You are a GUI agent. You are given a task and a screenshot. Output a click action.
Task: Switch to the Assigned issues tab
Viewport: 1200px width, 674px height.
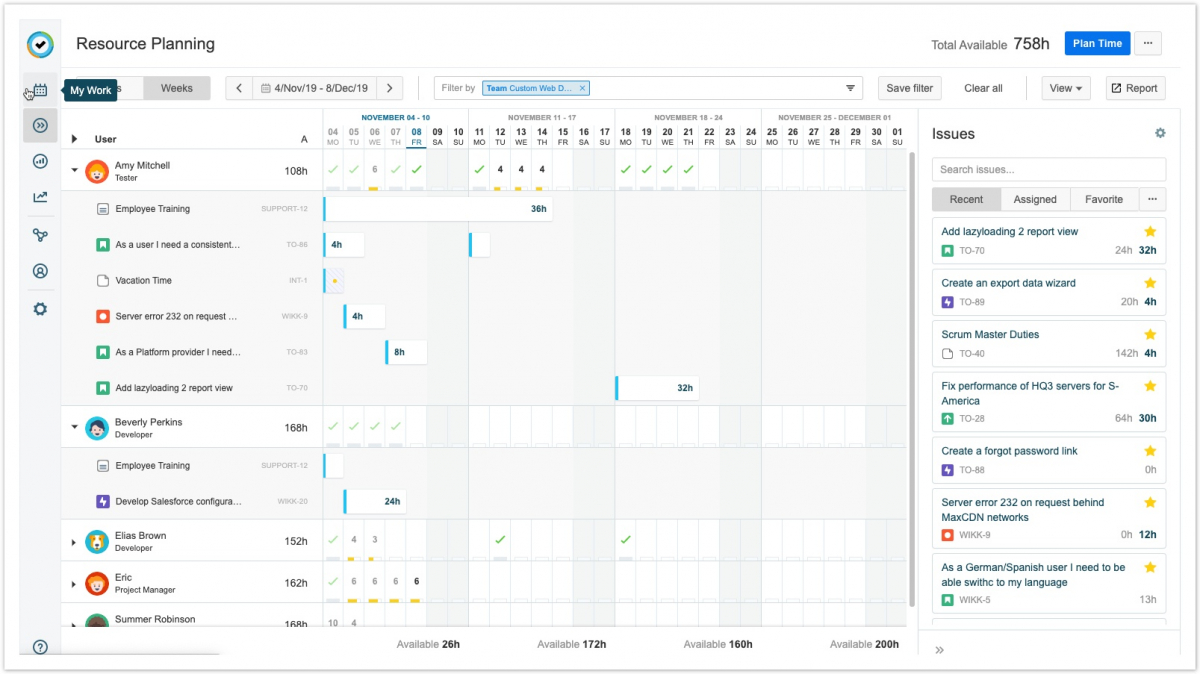pos(1035,199)
